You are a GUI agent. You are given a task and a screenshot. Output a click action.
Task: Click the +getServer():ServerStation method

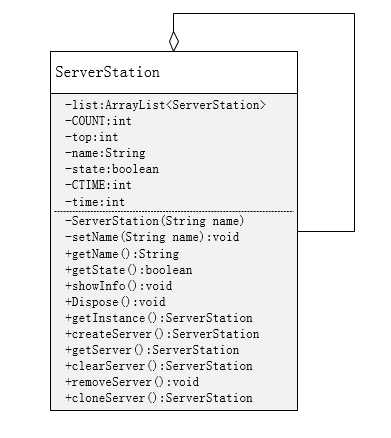point(152,350)
